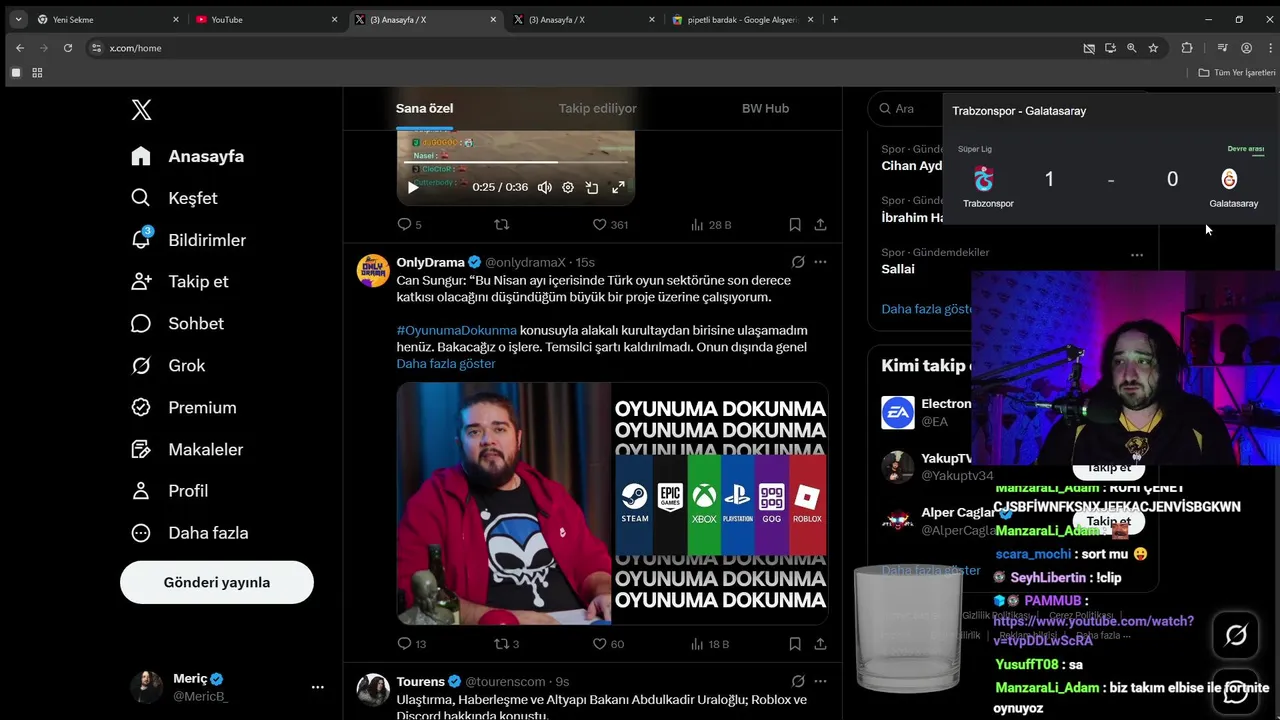
Task: Click #OyunumaDokunma hashtag
Action: (x=456, y=330)
